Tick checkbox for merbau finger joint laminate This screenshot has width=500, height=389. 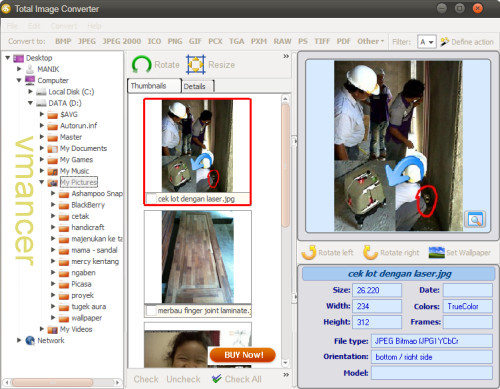(151, 311)
